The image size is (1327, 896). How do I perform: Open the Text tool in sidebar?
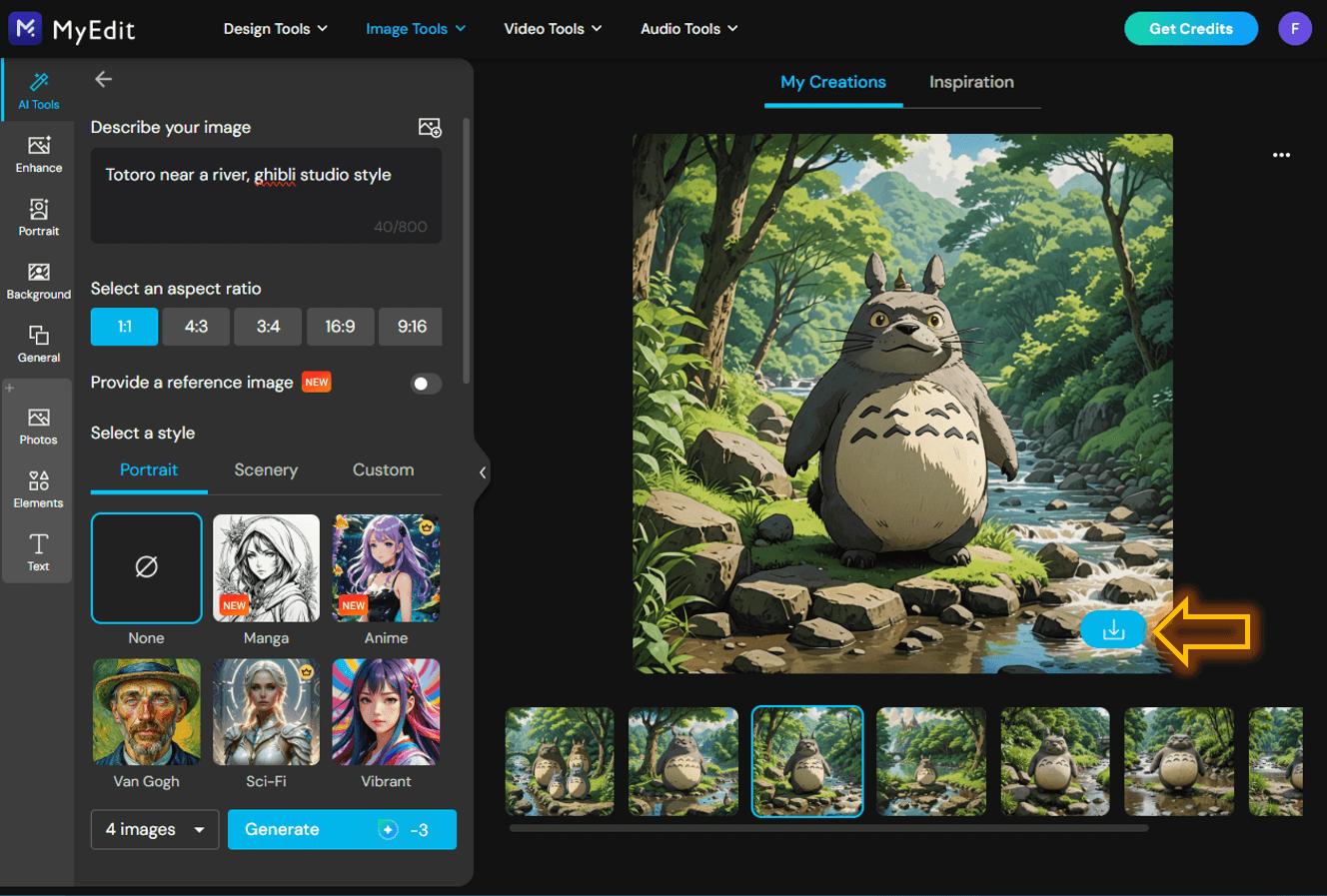38,551
